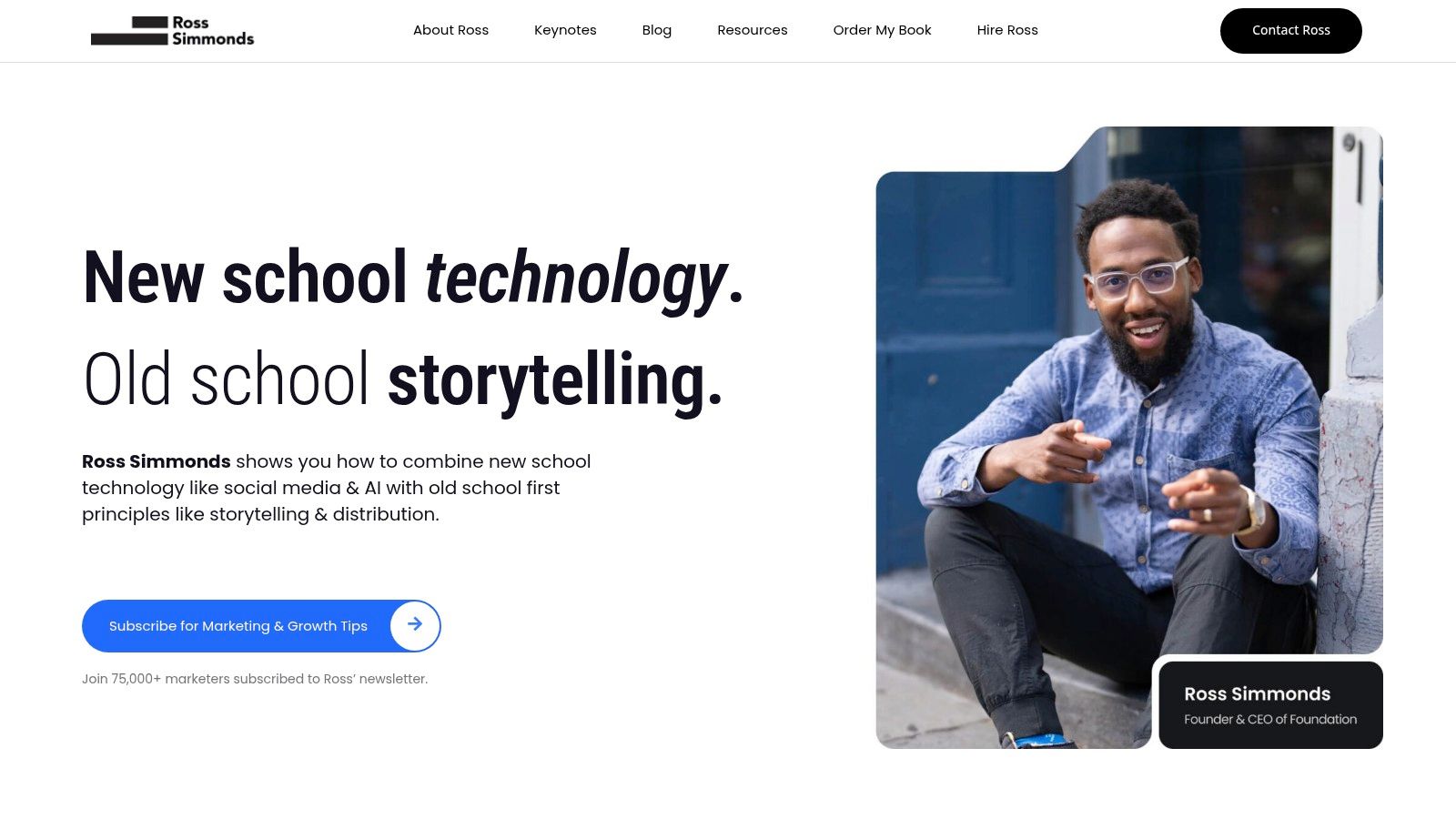Click the Ross Simmonds logo
1456x819 pixels.
point(172,31)
